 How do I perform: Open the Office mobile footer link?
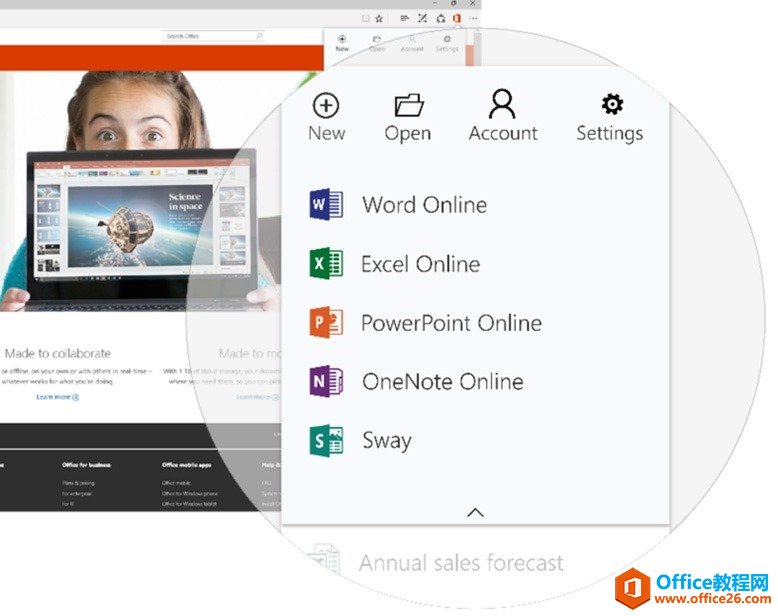pos(176,483)
